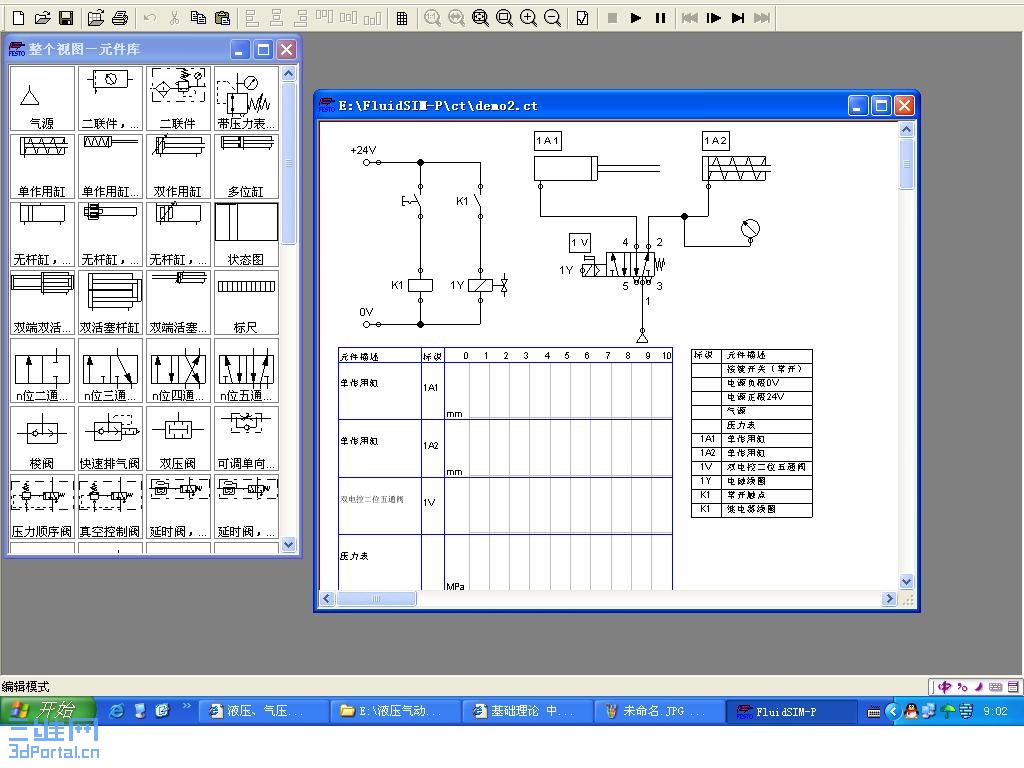This screenshot has width=1024, height=768.
Task: Copy the selection via toolbar
Action: tap(198, 18)
